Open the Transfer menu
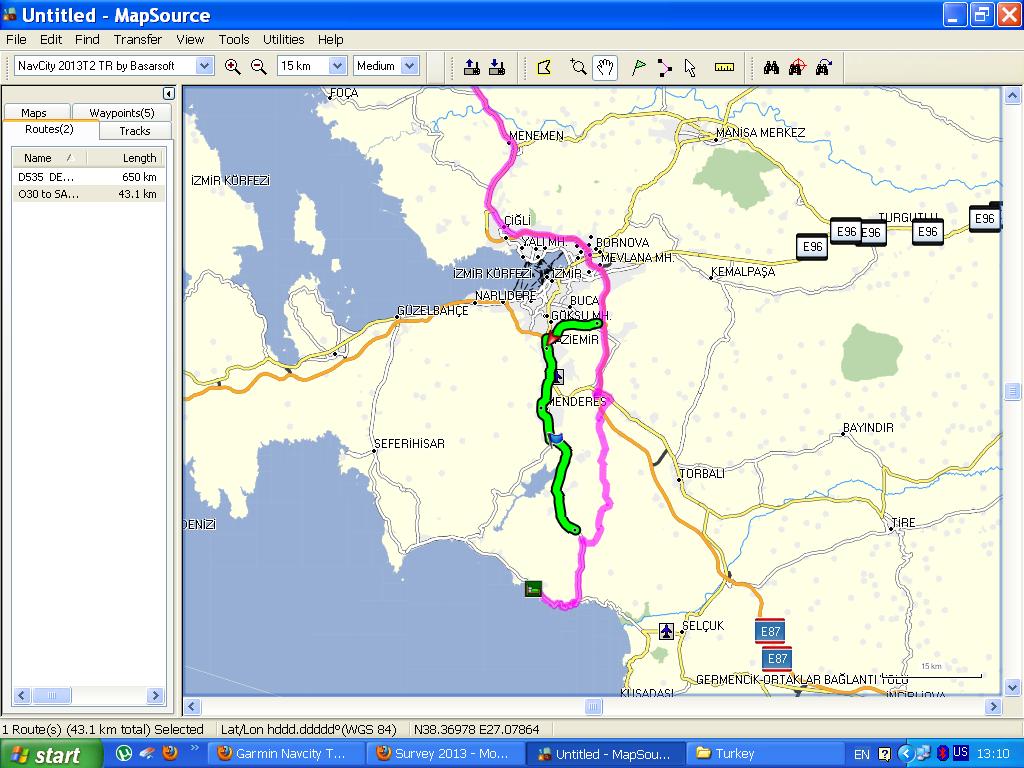 [x=138, y=40]
